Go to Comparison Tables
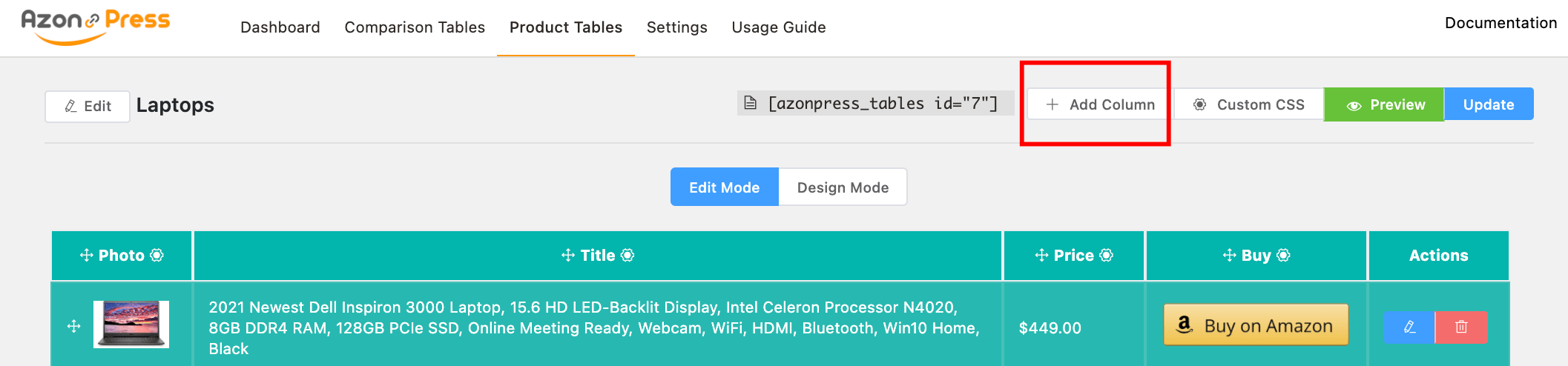This screenshot has width=1568, height=366. pos(415,27)
